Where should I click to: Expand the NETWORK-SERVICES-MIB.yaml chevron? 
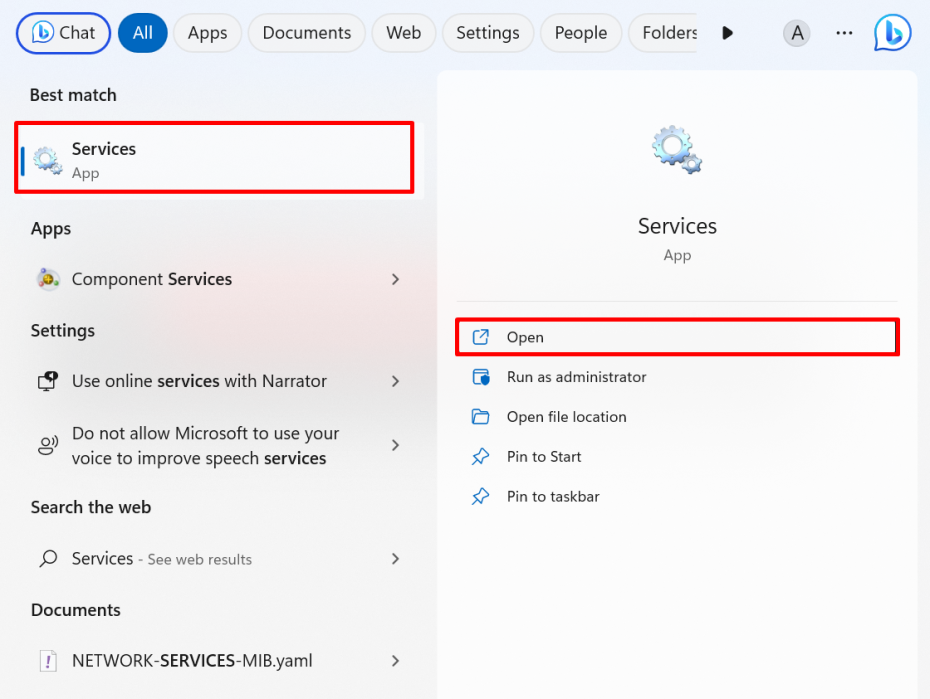pos(396,661)
